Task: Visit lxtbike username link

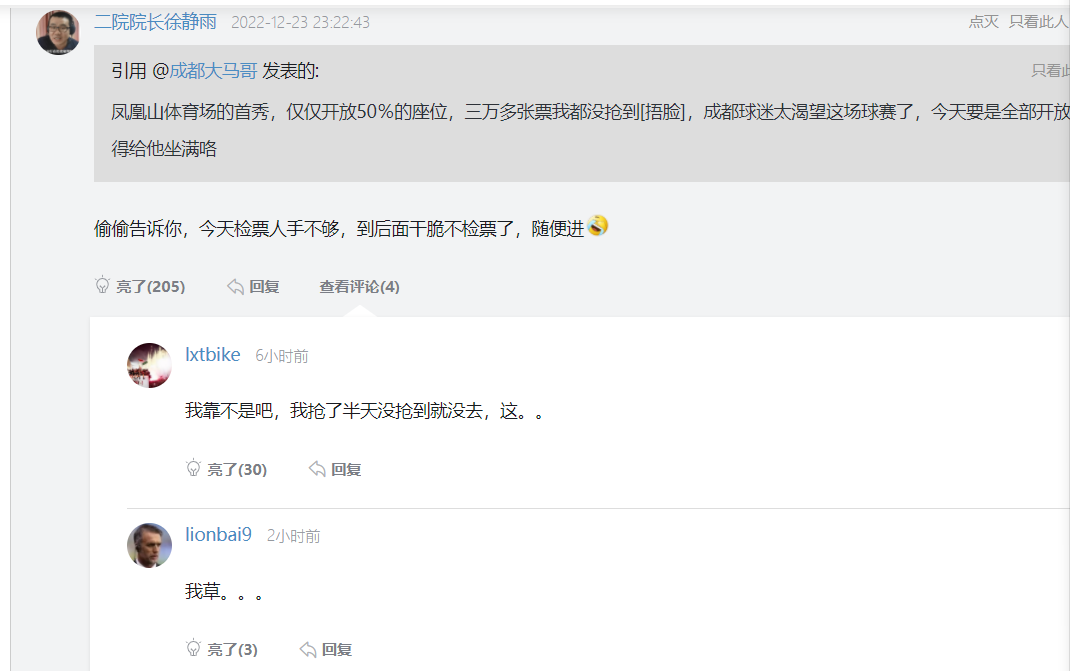Action: click(x=213, y=355)
